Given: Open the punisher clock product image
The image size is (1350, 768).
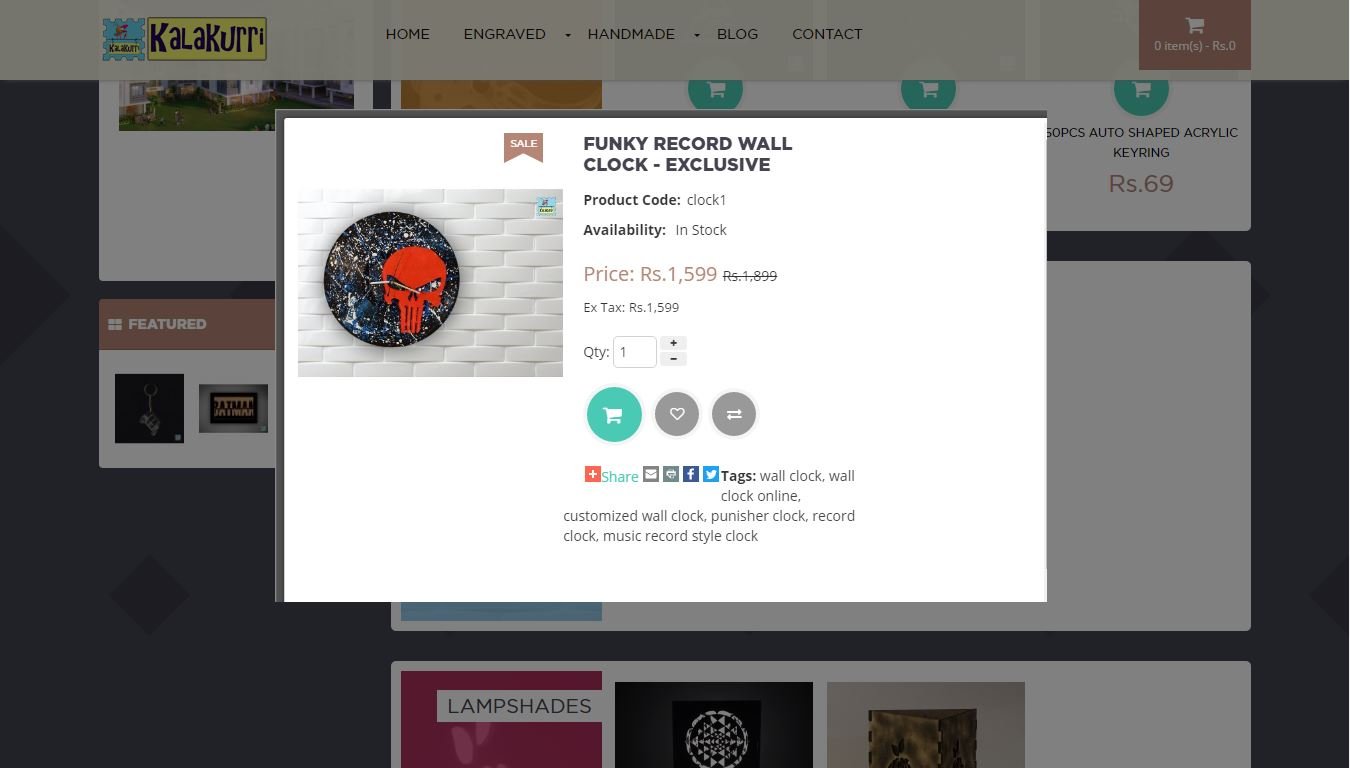Looking at the screenshot, I should pos(430,283).
